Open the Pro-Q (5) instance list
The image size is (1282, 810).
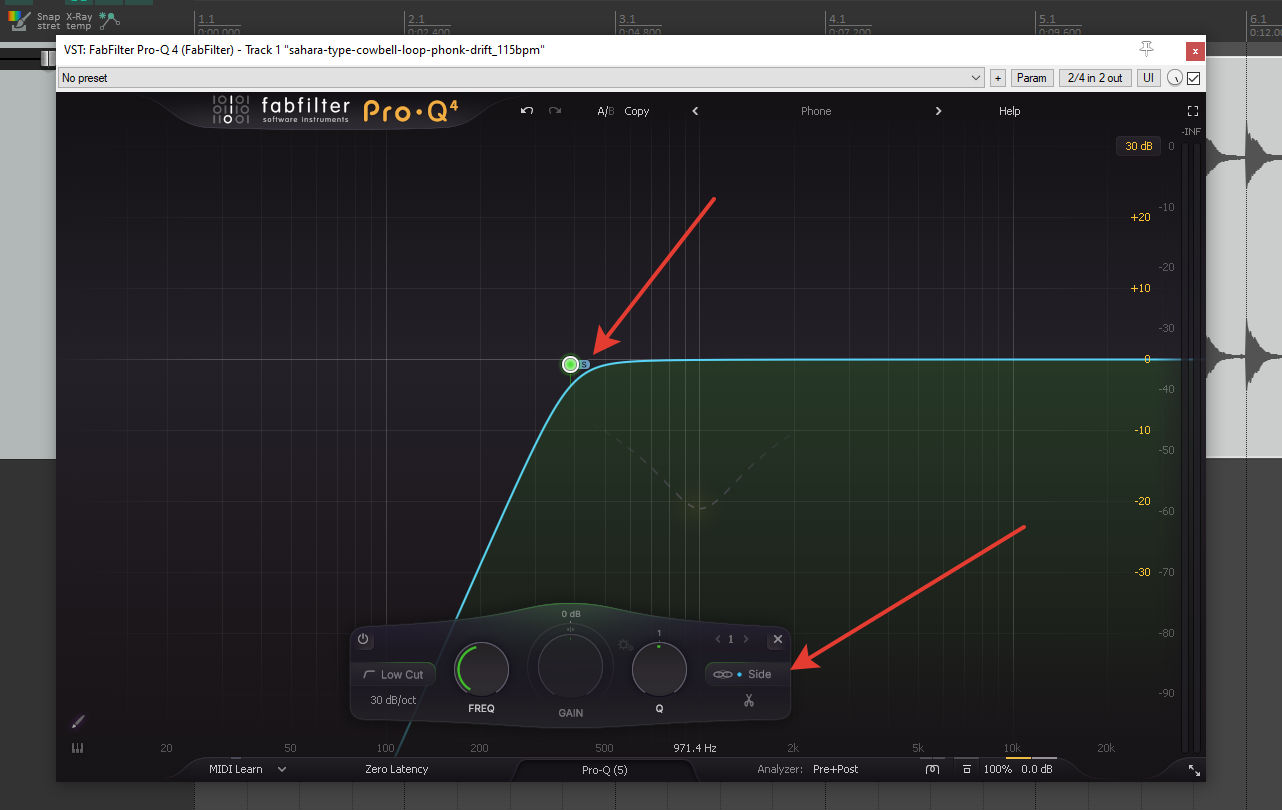point(605,770)
